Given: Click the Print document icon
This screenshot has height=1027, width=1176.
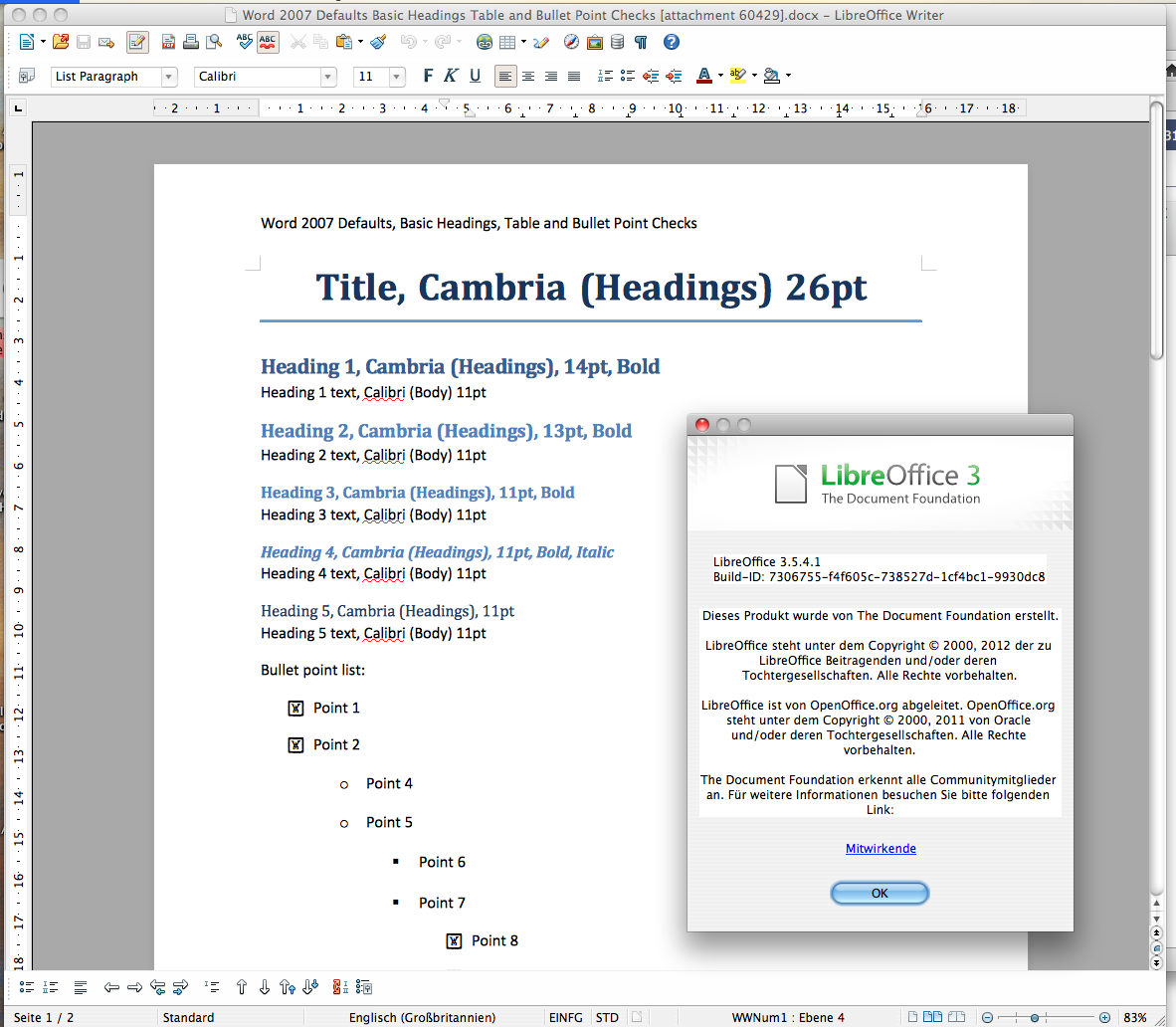Looking at the screenshot, I should click(190, 42).
